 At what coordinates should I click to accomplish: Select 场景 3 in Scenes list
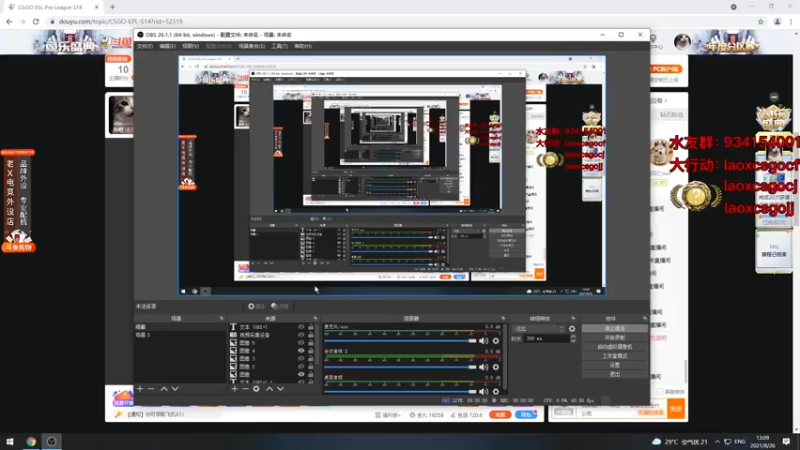pyautogui.click(x=180, y=335)
